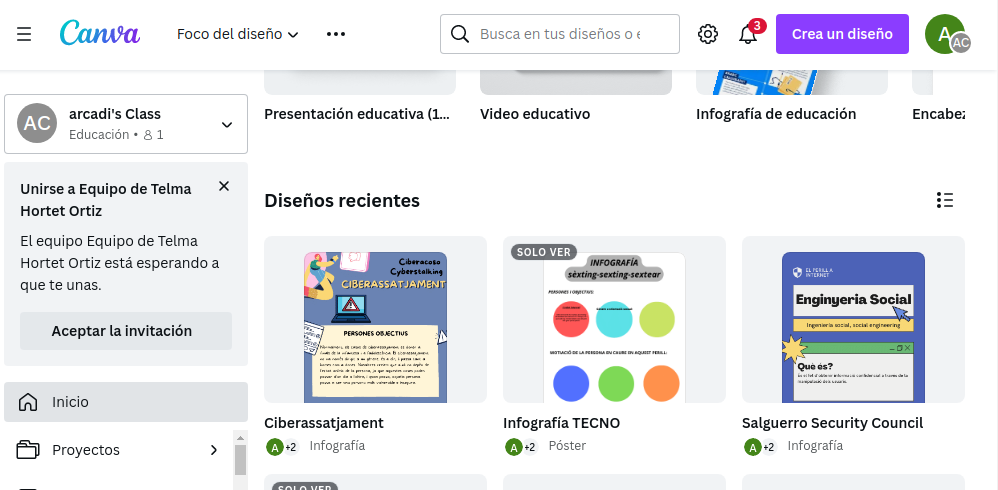Open the account profile avatar
Image resolution: width=998 pixels, height=490 pixels.
point(945,34)
